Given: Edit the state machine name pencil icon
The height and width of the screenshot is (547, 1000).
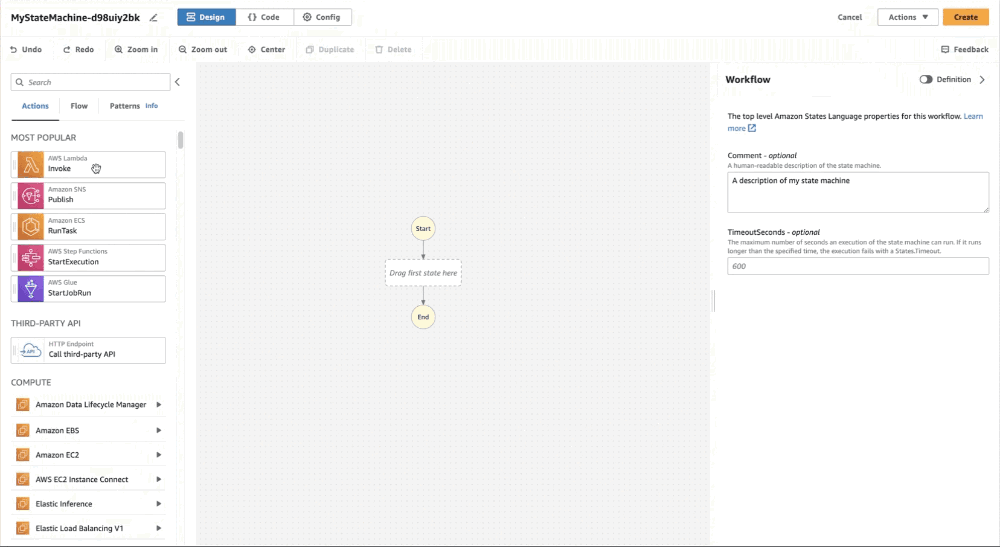Looking at the screenshot, I should 153,18.
